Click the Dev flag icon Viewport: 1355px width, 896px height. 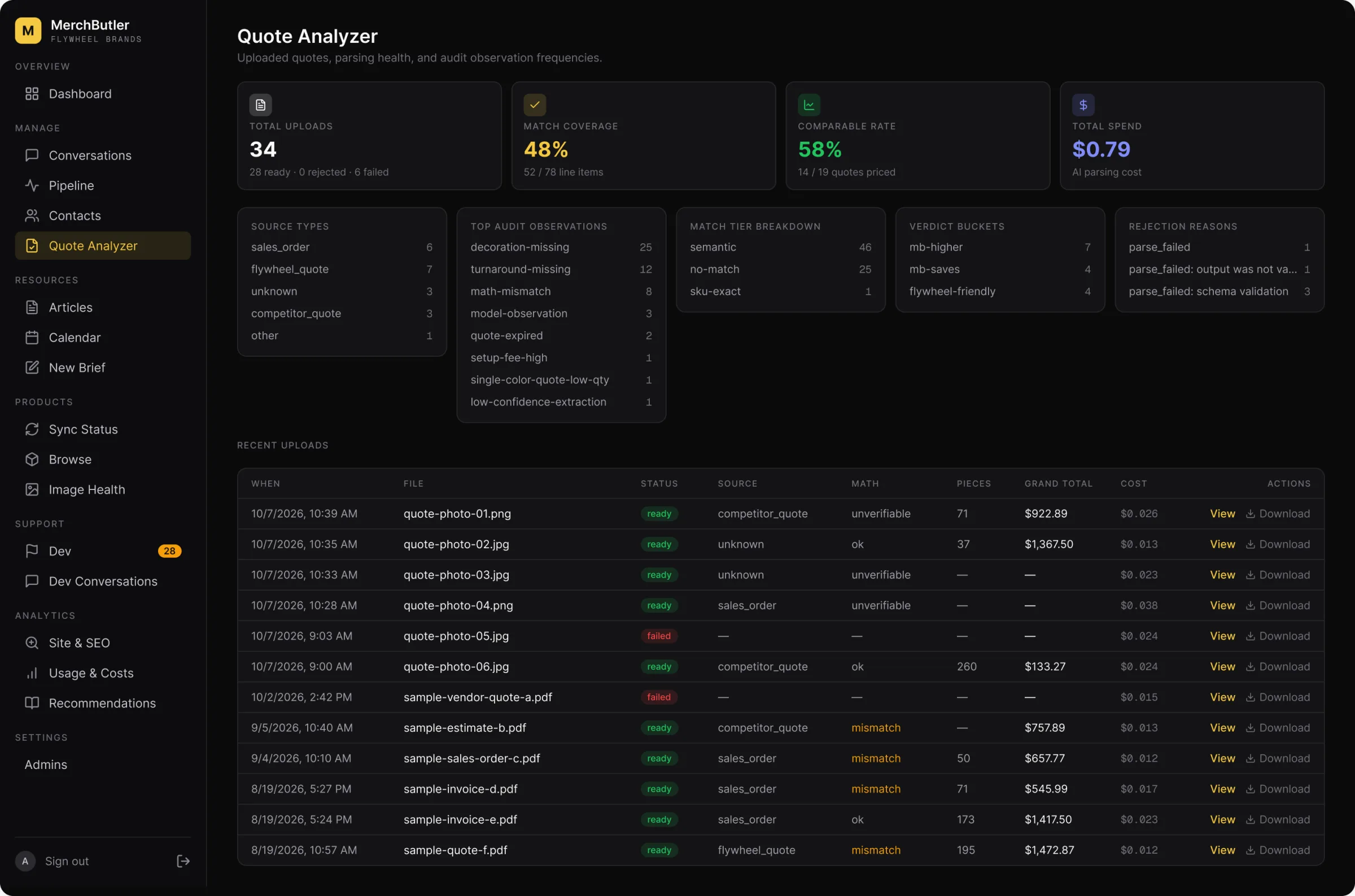32,551
